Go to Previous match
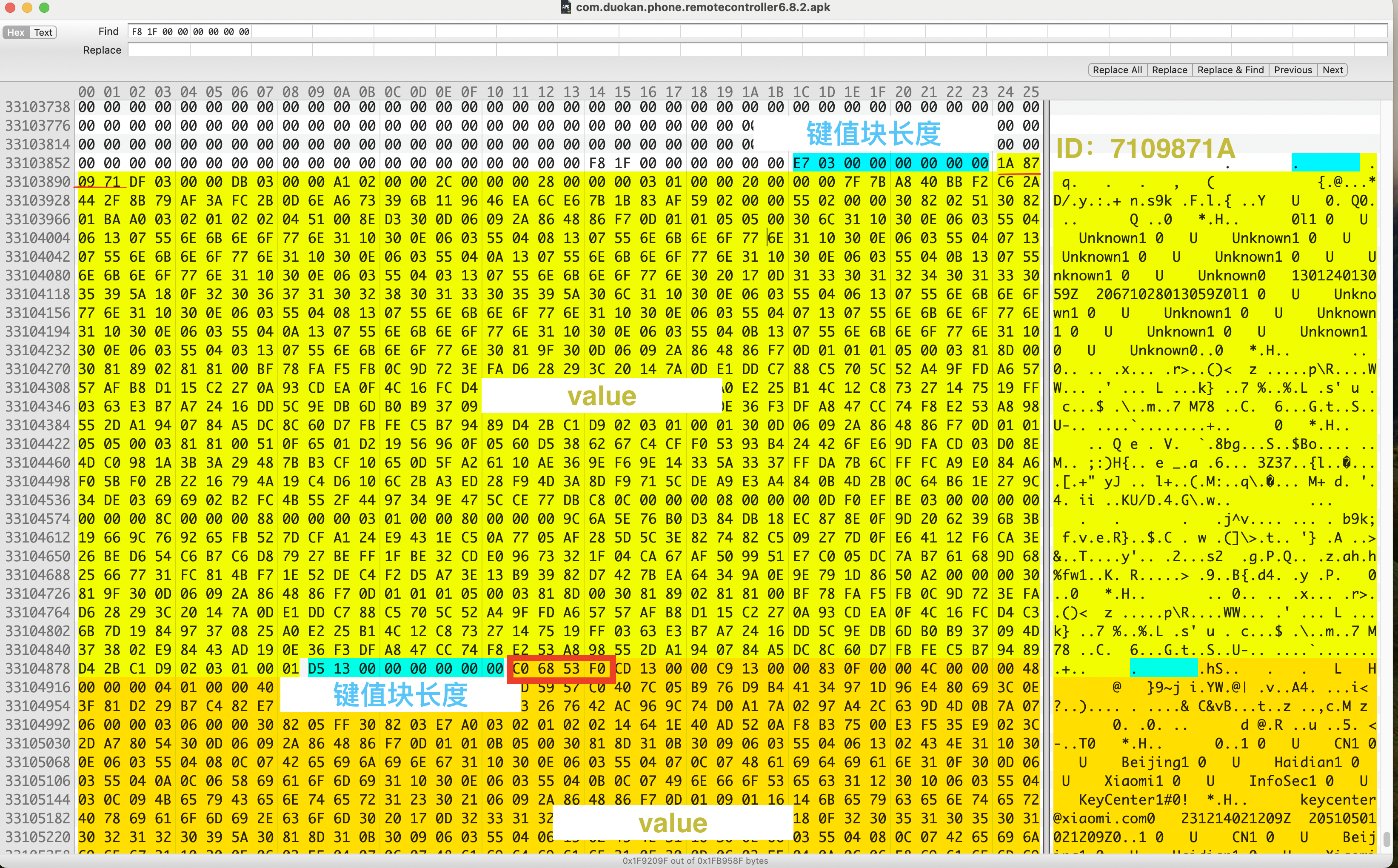Screen dimensions: 1398x868 tap(1292, 69)
